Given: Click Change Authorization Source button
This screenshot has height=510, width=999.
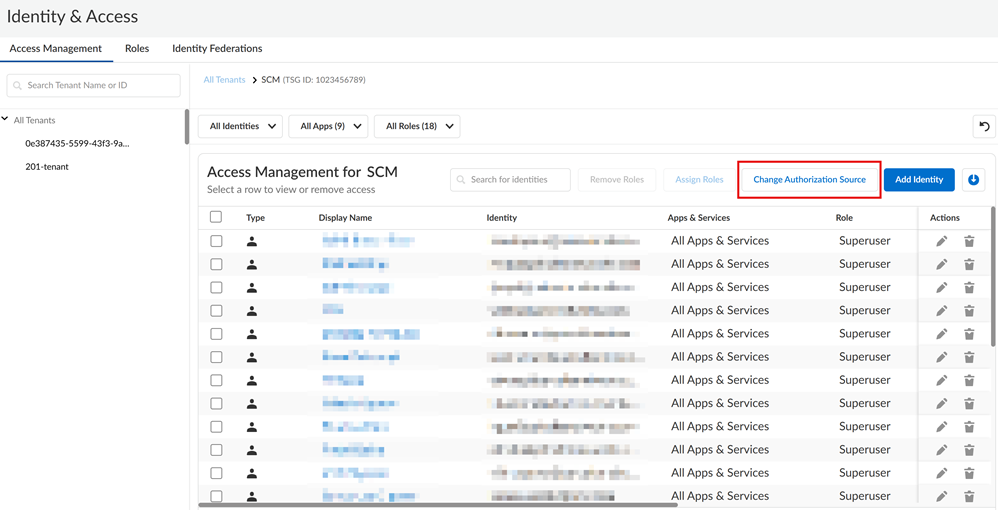Looking at the screenshot, I should pyautogui.click(x=809, y=180).
